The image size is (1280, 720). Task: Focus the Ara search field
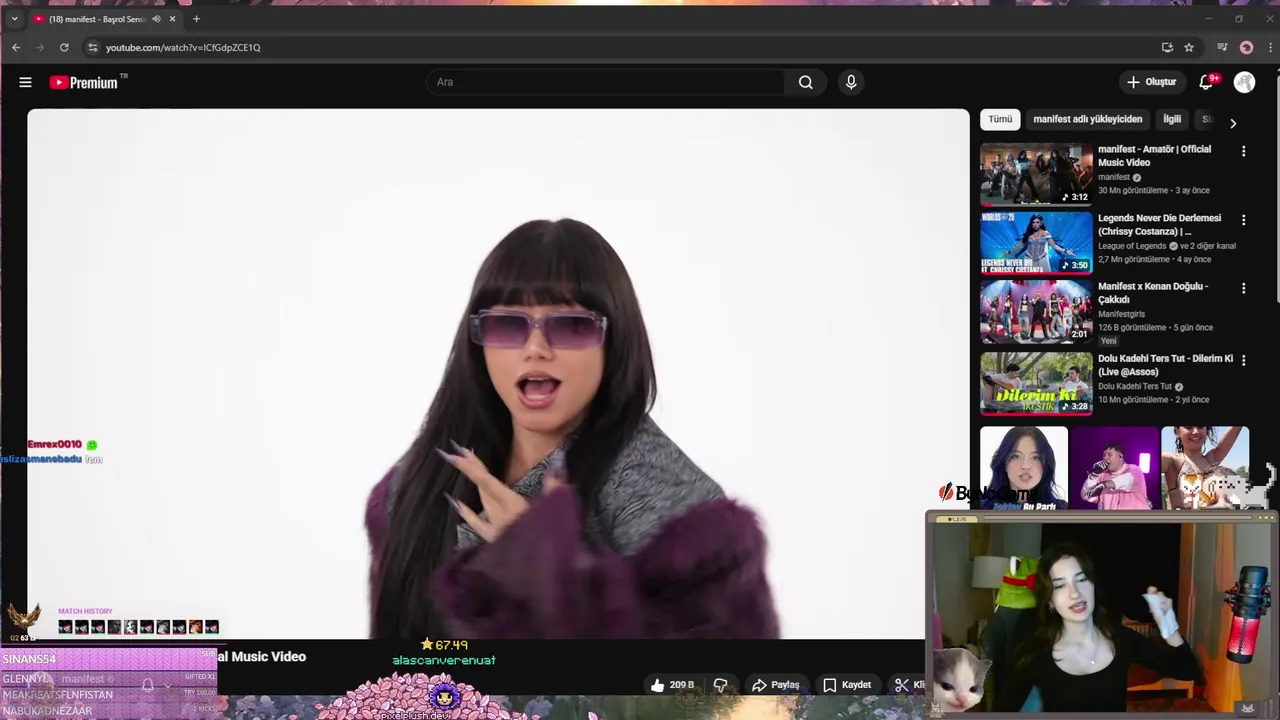606,82
